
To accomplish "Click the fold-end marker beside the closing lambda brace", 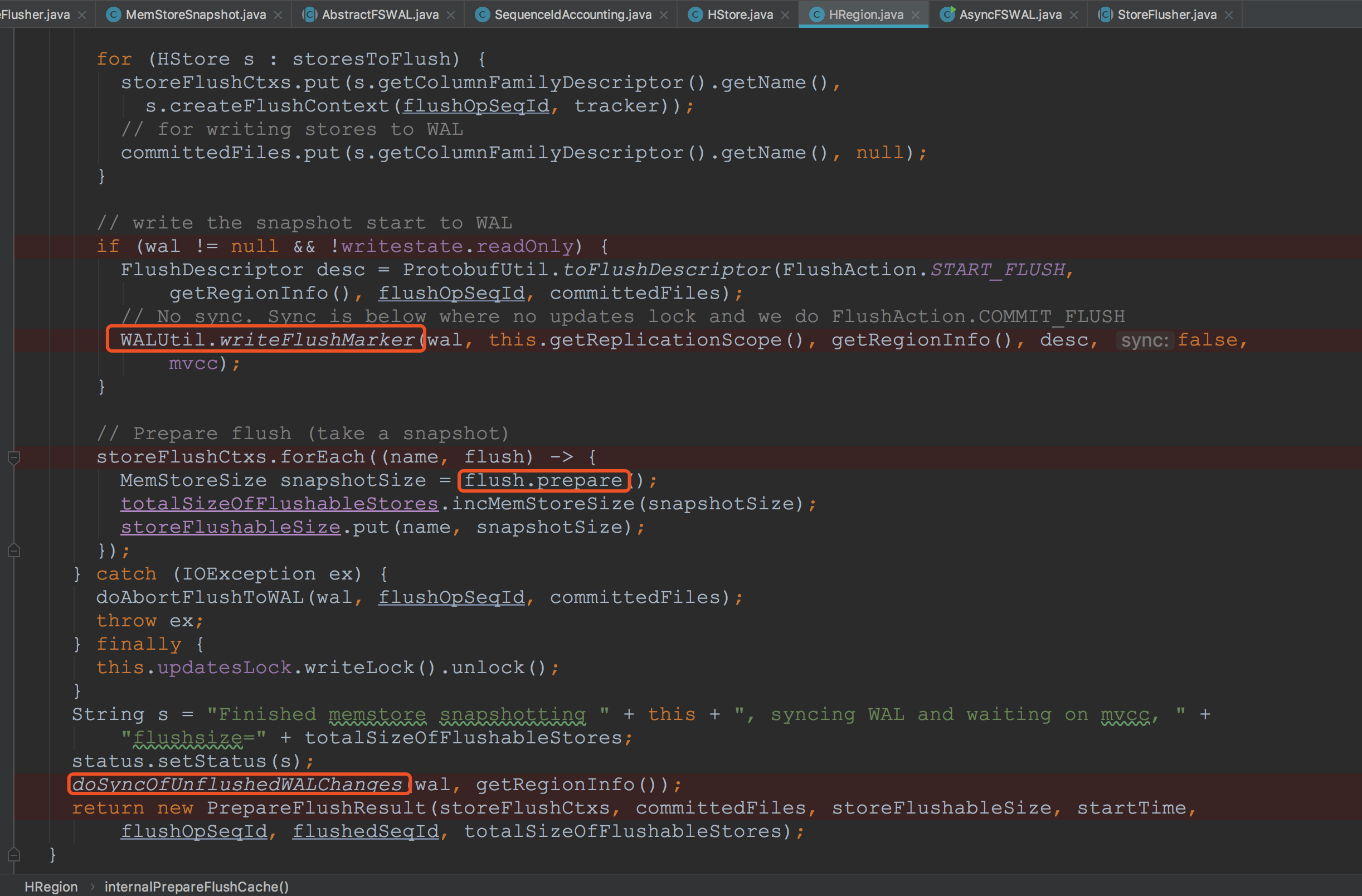I will pyautogui.click(x=14, y=551).
